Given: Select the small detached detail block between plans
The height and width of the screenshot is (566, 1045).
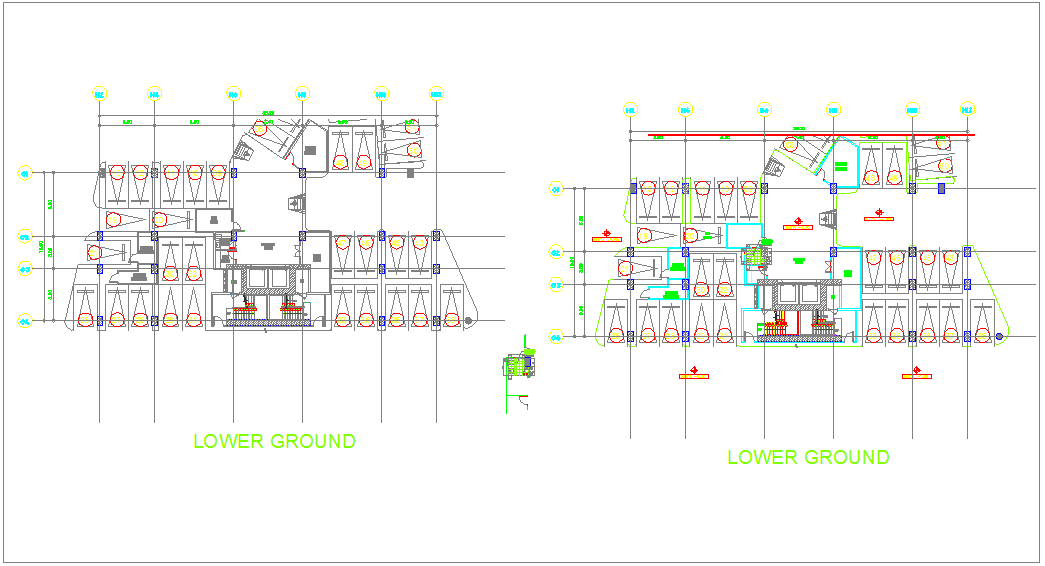Looking at the screenshot, I should click(x=518, y=365).
